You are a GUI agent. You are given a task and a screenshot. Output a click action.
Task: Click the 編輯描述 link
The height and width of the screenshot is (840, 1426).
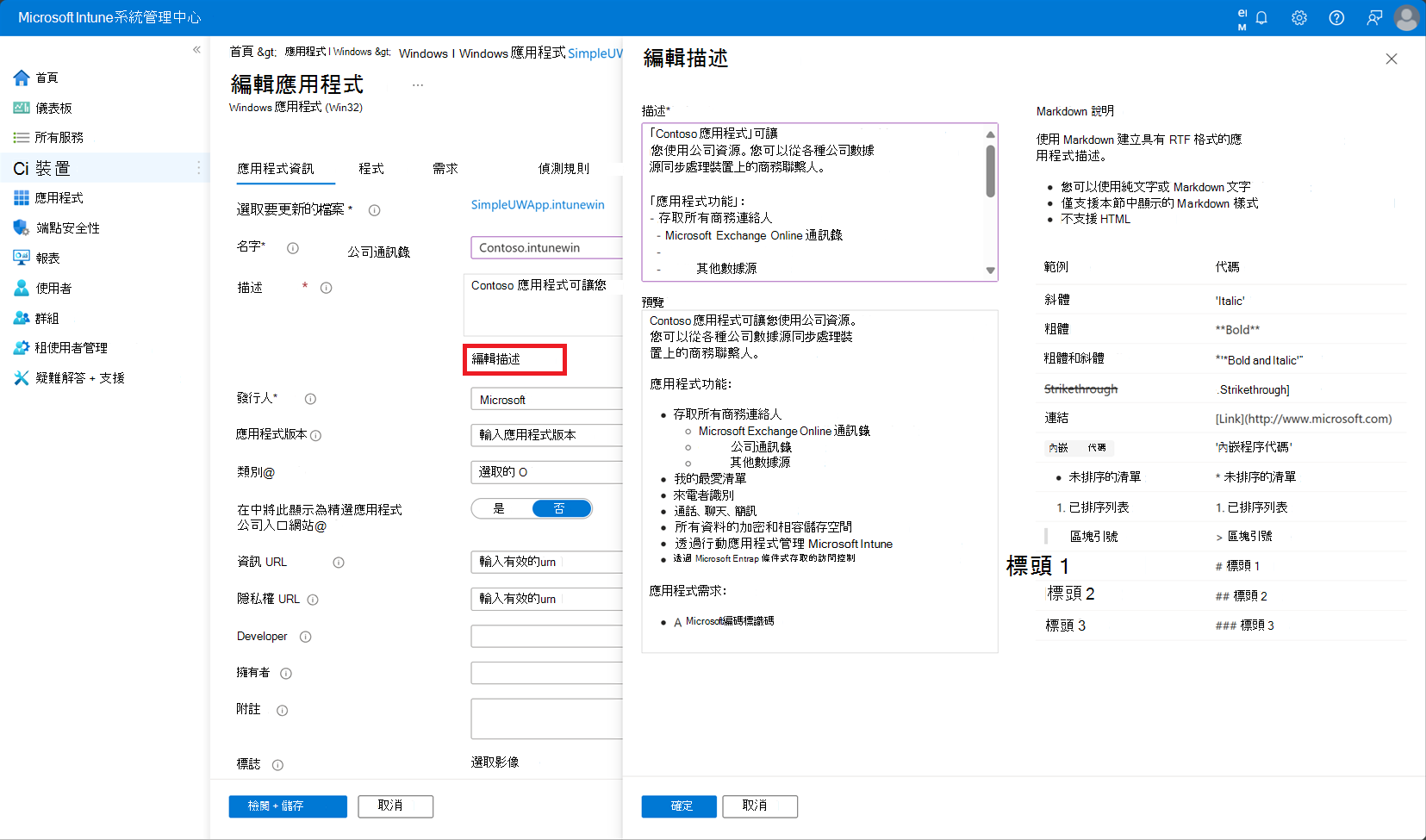click(496, 359)
